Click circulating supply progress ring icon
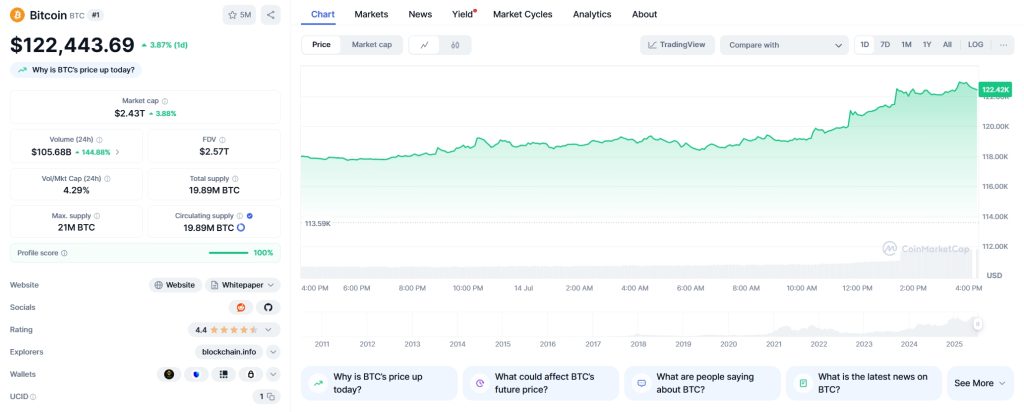This screenshot has width=1024, height=412. tap(240, 228)
